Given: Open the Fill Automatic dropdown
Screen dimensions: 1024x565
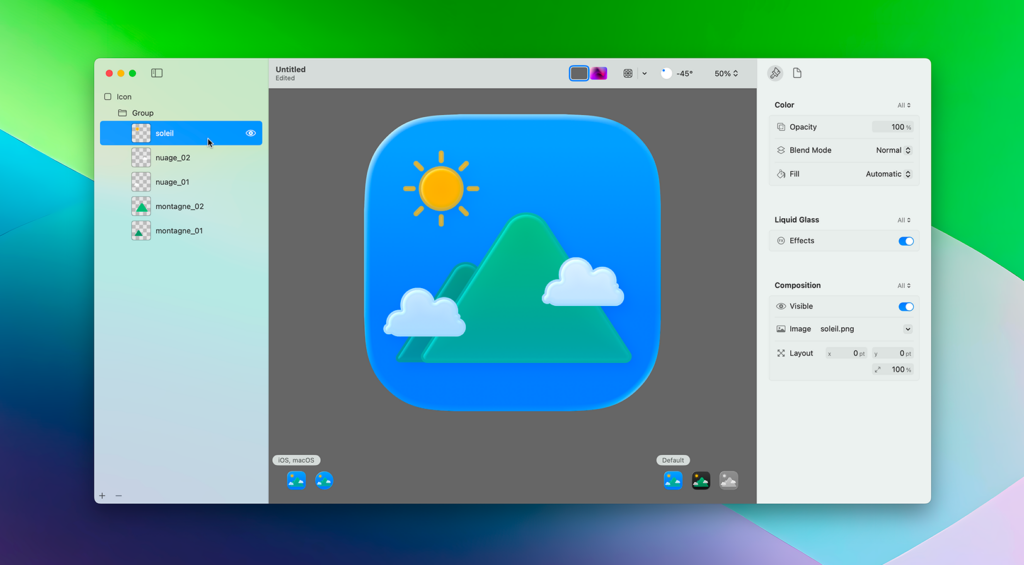Looking at the screenshot, I should [x=888, y=174].
